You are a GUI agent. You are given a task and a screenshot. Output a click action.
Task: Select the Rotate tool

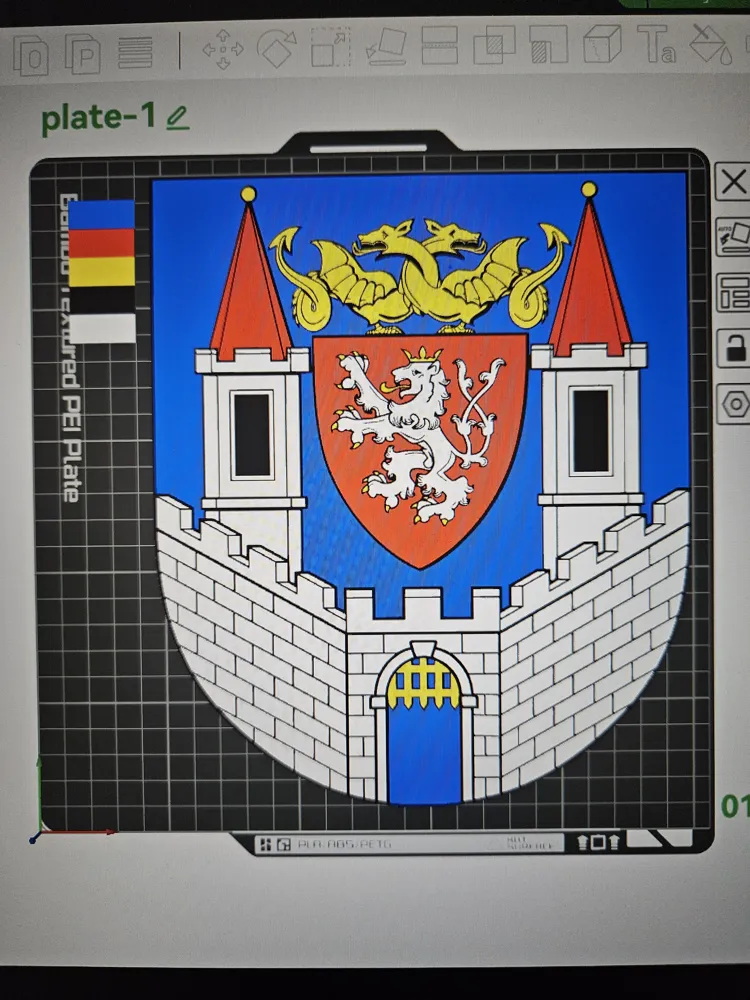pyautogui.click(x=277, y=48)
